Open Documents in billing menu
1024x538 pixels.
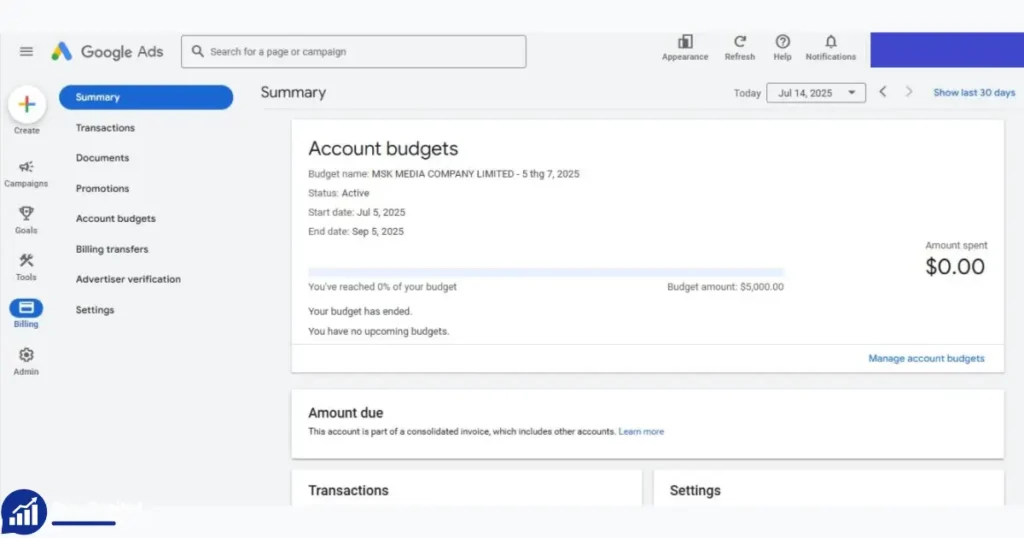pos(103,158)
